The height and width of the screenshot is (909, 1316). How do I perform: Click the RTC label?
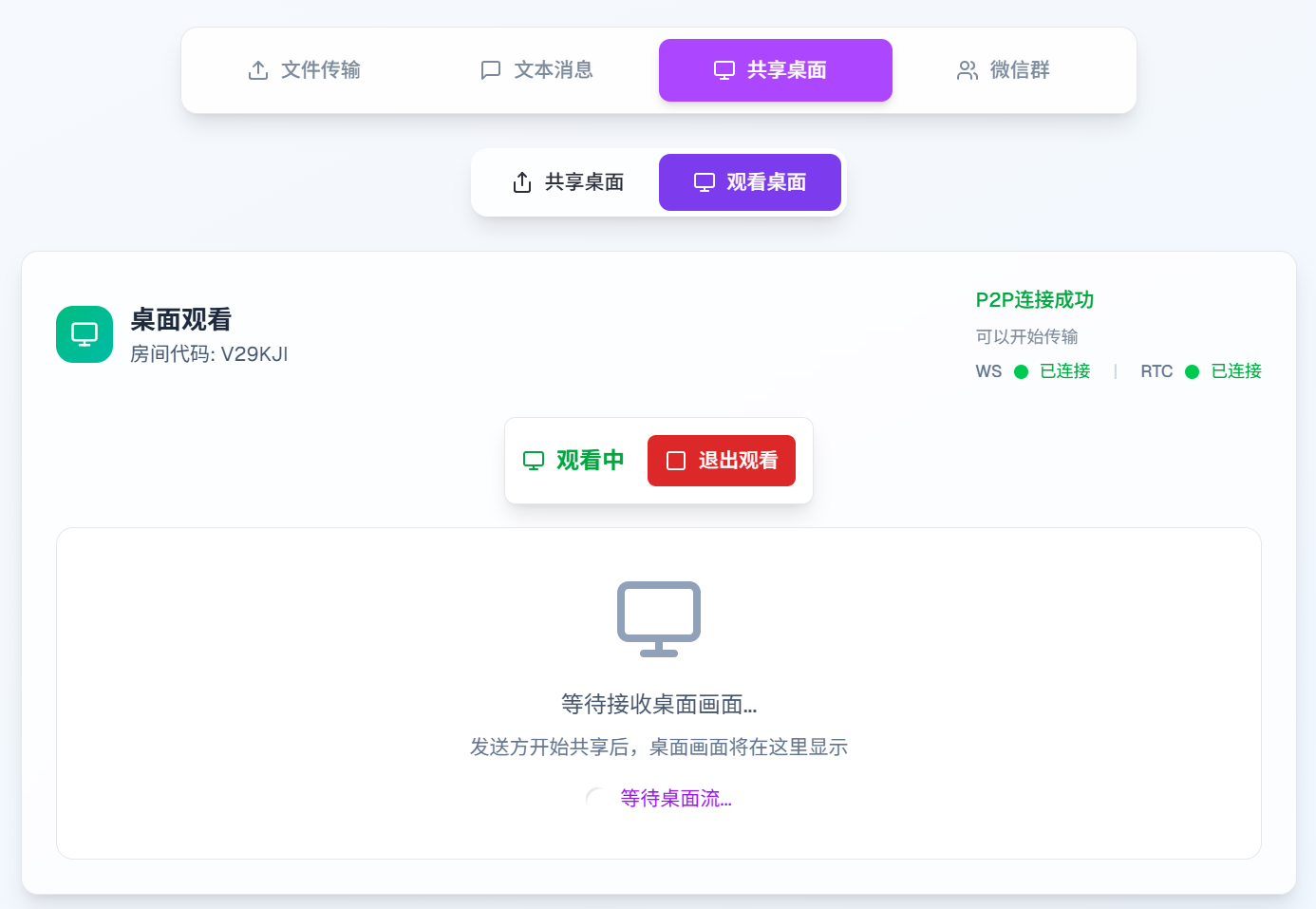coord(1156,371)
